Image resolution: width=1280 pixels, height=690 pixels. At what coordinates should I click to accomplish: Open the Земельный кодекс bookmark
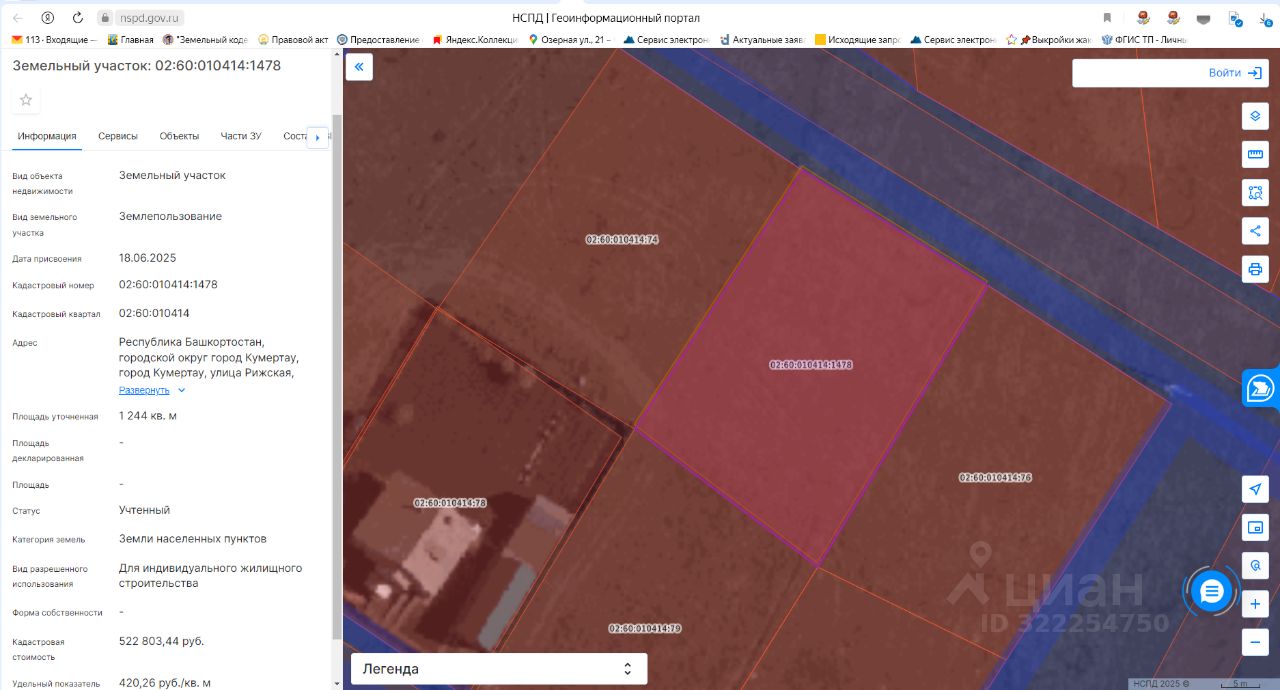pos(204,40)
